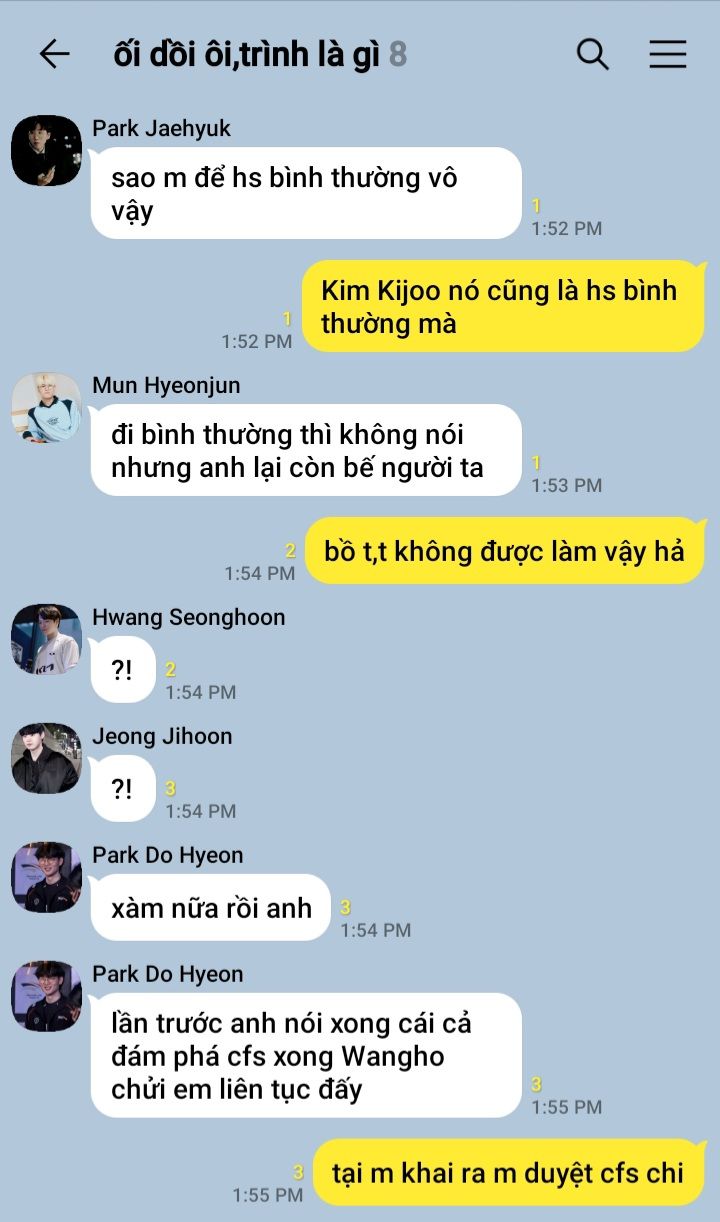Tap Park Jaehyuk's profile avatar
The image size is (720, 1222).
tap(46, 150)
